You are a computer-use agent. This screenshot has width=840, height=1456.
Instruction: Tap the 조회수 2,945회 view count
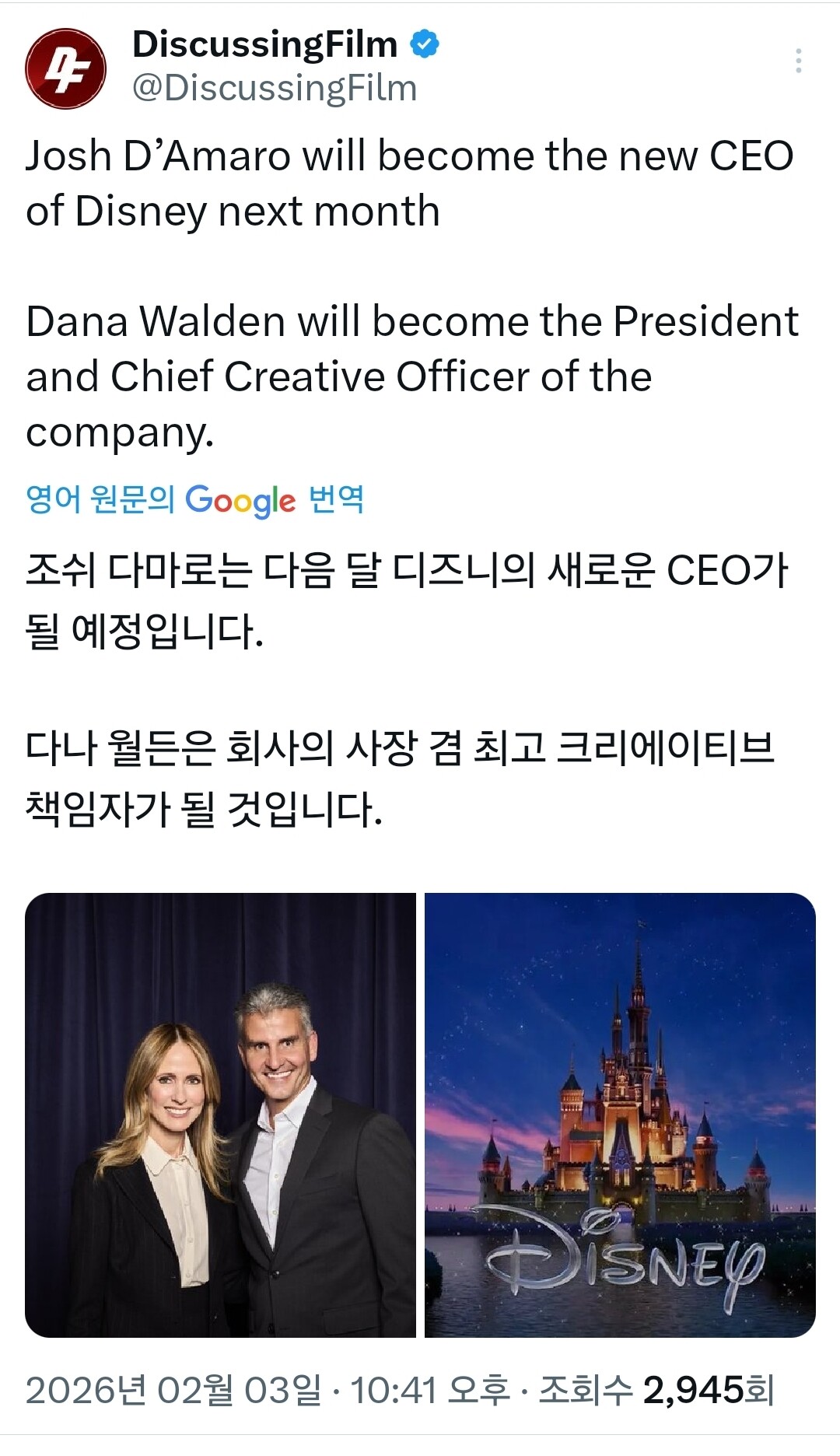coord(656,1390)
